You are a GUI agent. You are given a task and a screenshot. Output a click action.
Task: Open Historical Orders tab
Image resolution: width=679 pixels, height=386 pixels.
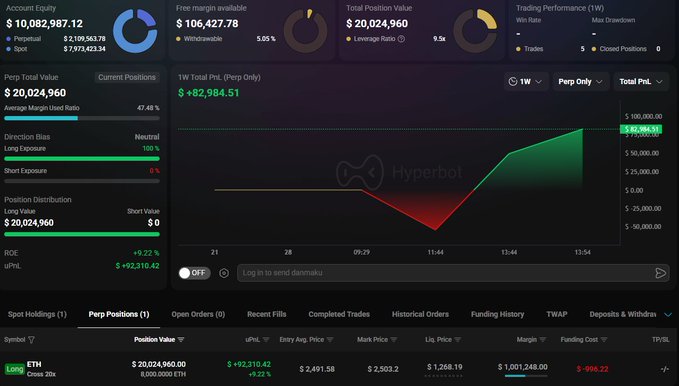(420, 314)
